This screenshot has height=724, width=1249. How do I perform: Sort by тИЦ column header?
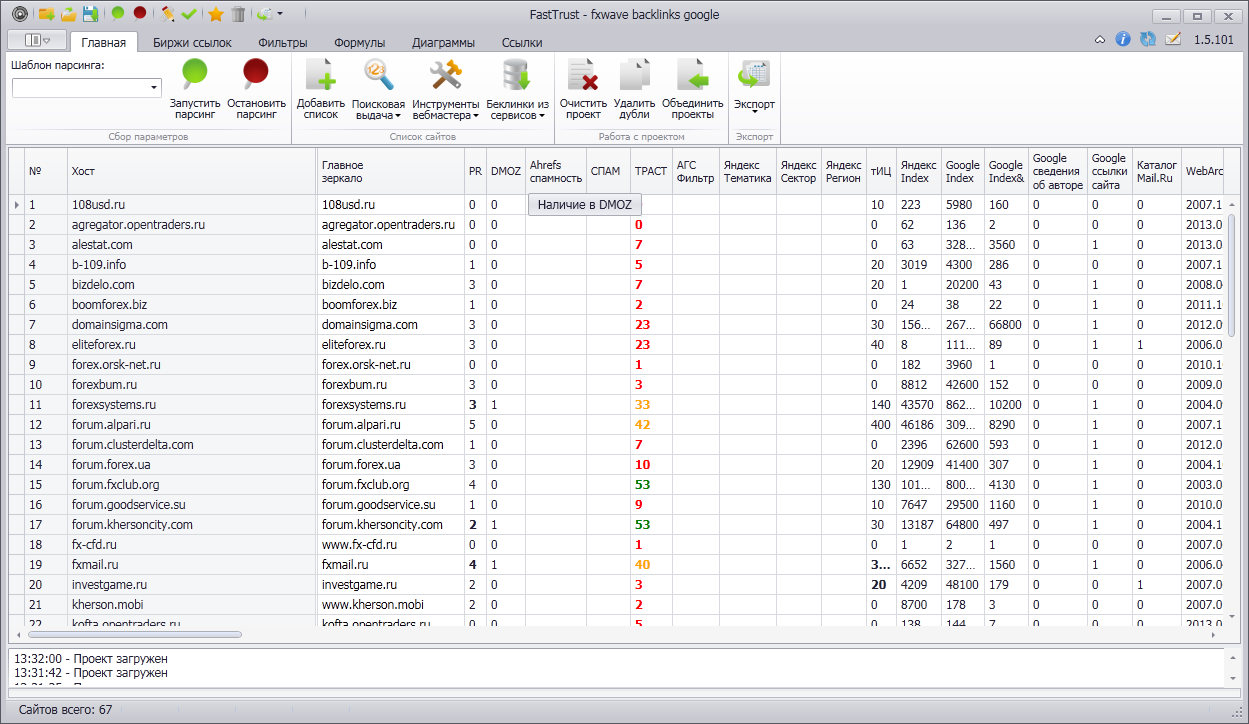pos(881,171)
